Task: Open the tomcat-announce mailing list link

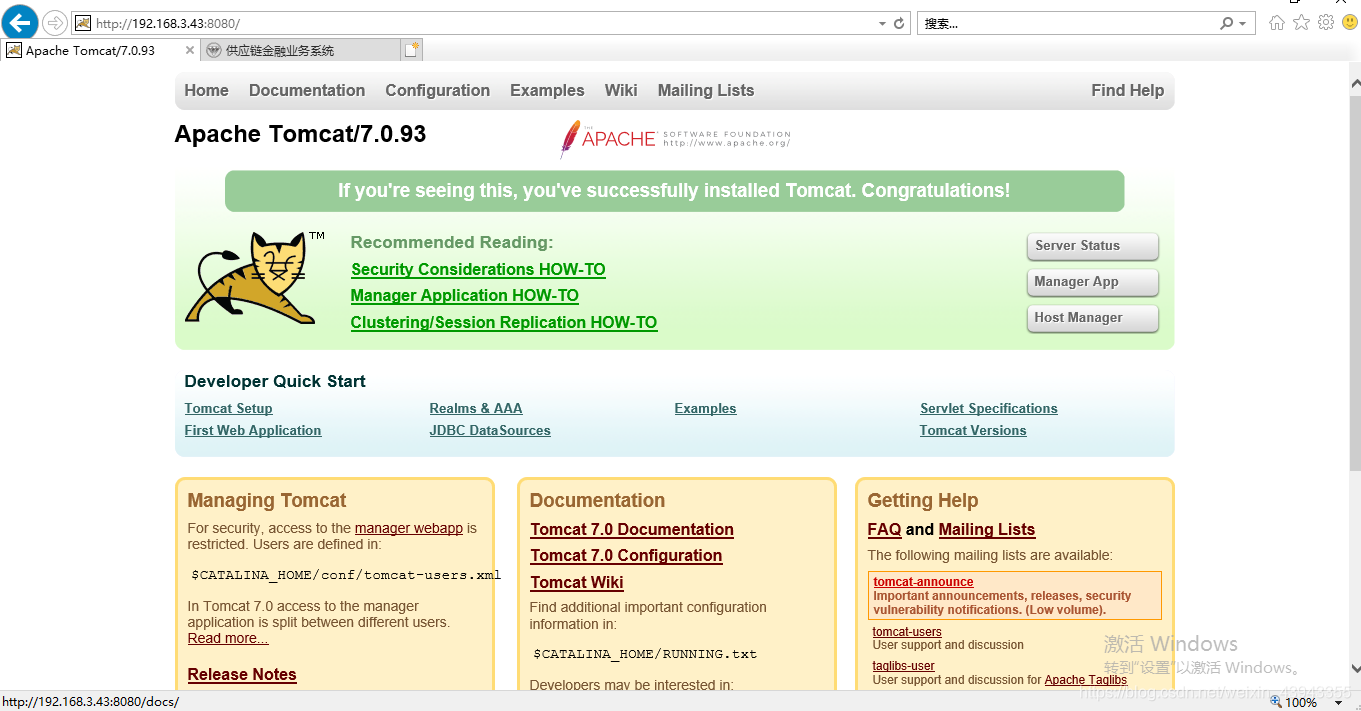Action: click(x=923, y=581)
